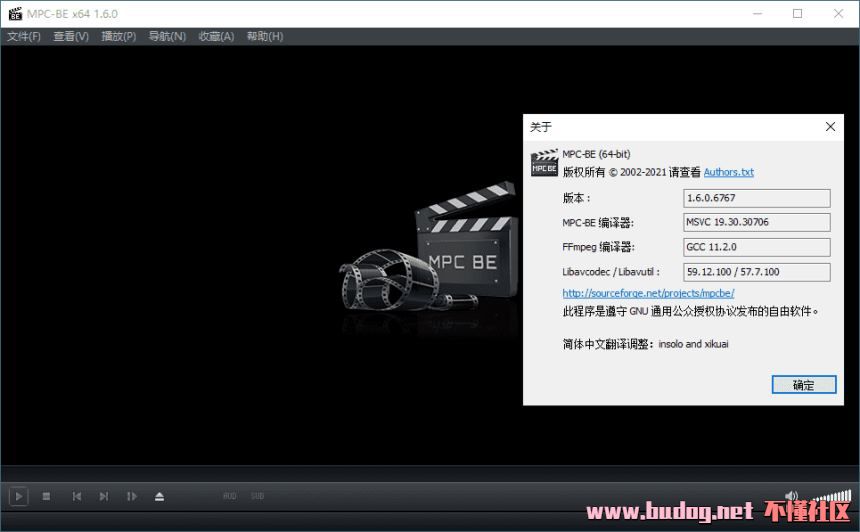Open the 收藏(A) menu
This screenshot has height=532, width=860.
click(x=216, y=36)
